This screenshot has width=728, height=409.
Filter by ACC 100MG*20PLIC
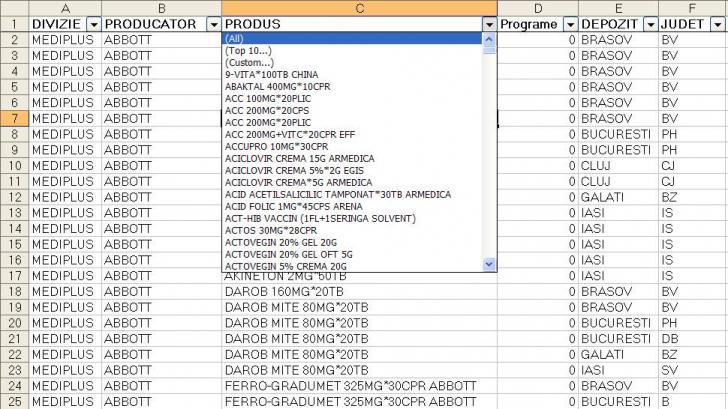click(352, 99)
